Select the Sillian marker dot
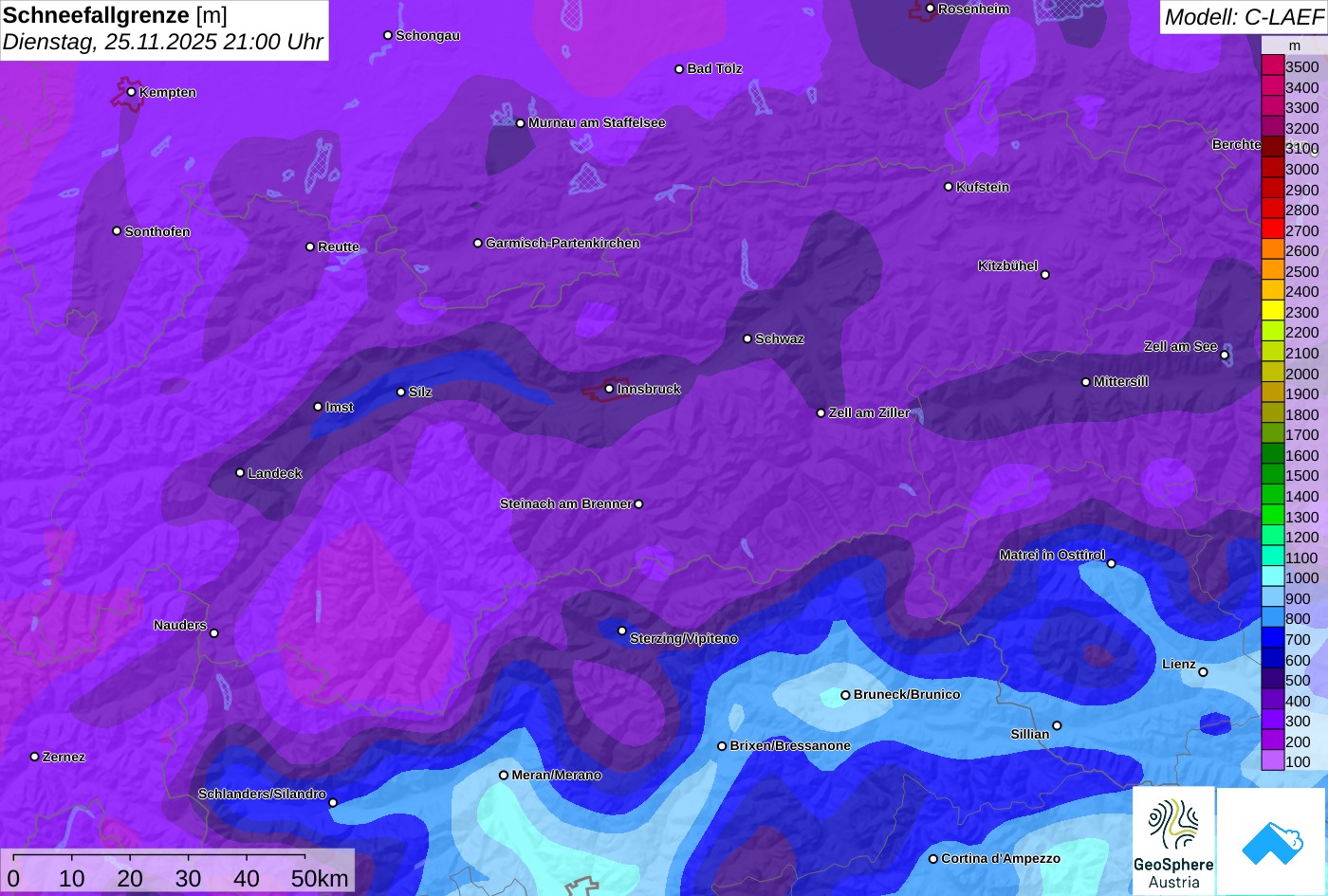The width and height of the screenshot is (1328, 896). 1057,726
